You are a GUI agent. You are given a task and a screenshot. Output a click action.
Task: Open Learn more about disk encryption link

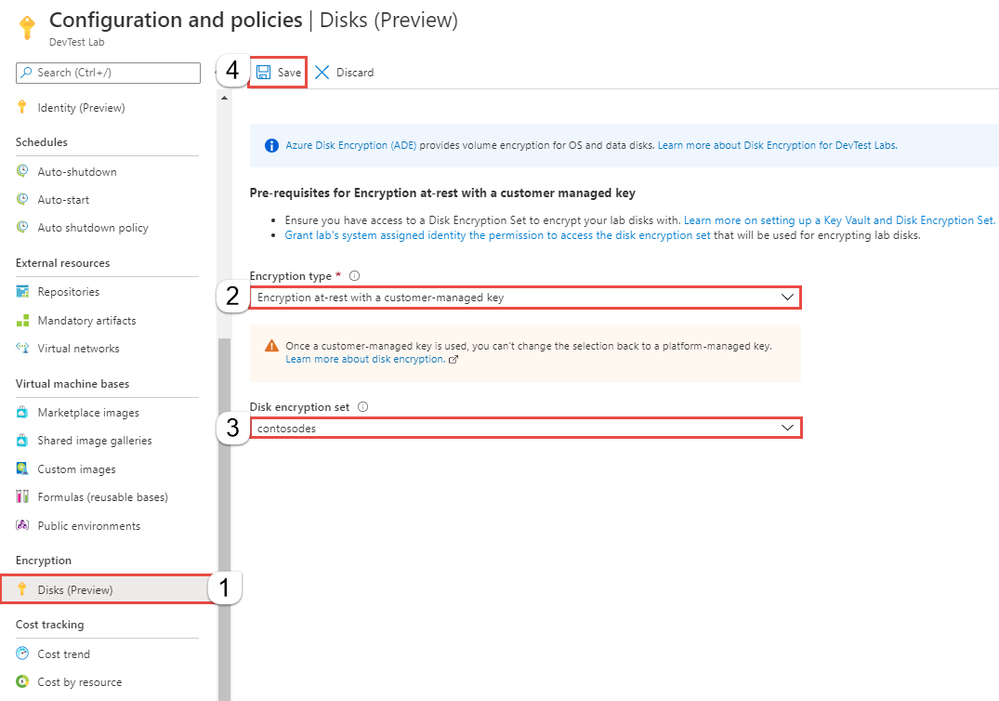[x=365, y=359]
